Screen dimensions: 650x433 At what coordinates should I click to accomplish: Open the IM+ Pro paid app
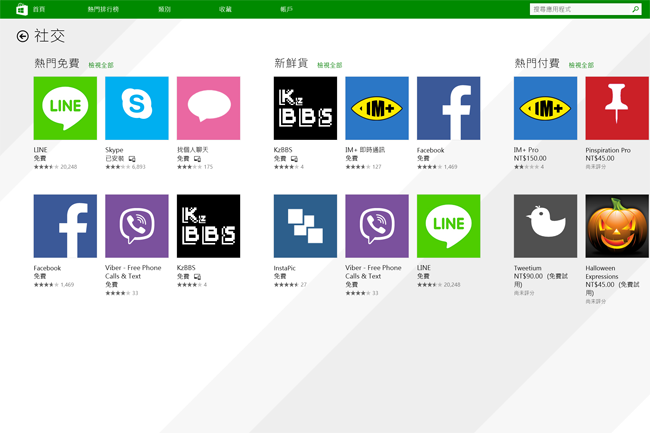point(545,108)
